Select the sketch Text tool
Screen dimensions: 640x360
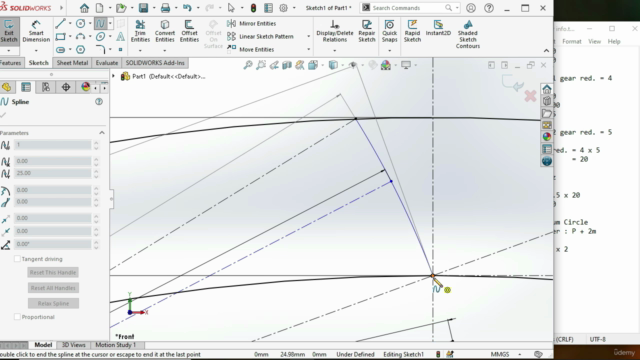point(120,37)
